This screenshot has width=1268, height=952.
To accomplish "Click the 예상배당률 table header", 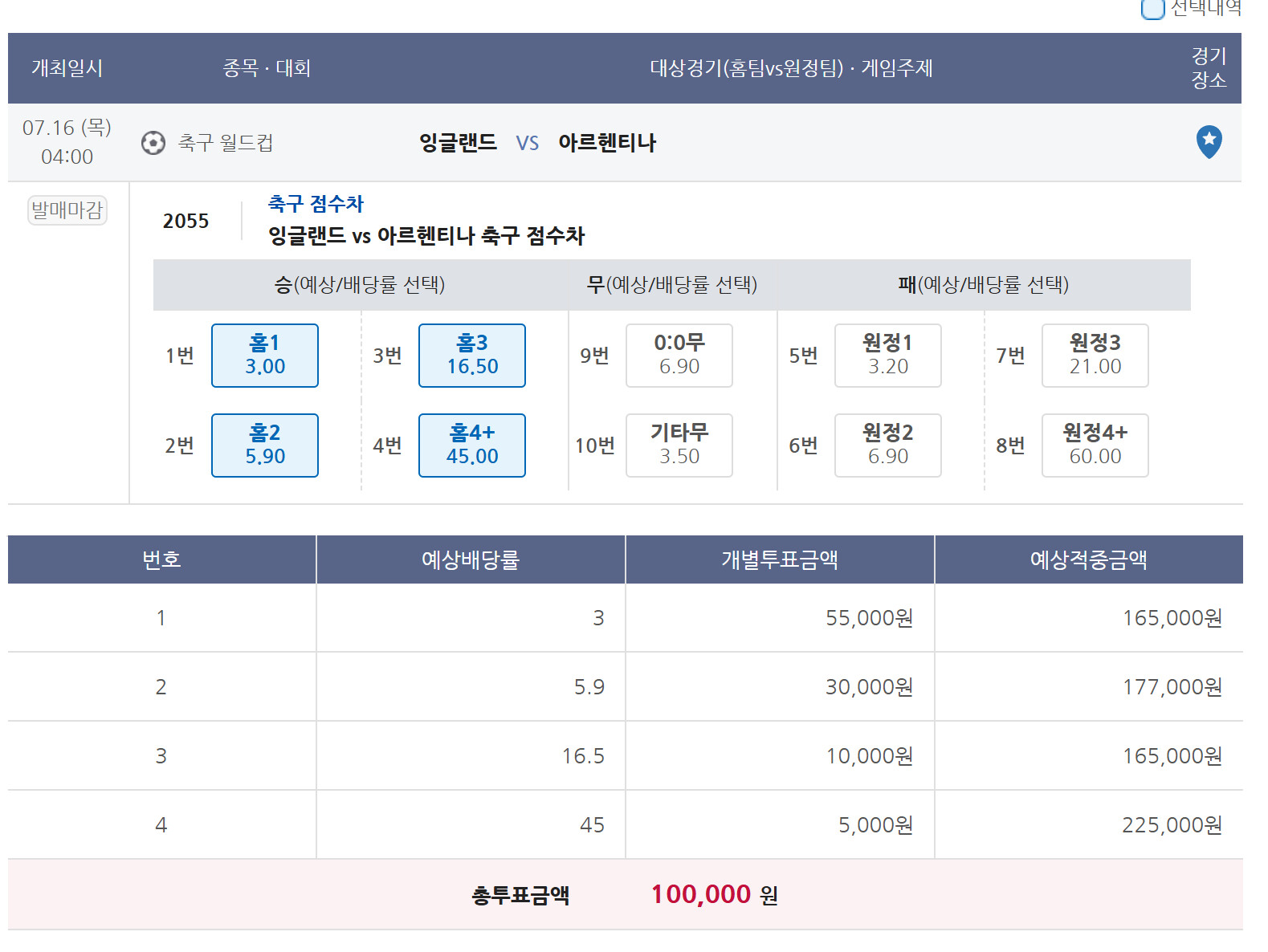I will click(x=471, y=559).
